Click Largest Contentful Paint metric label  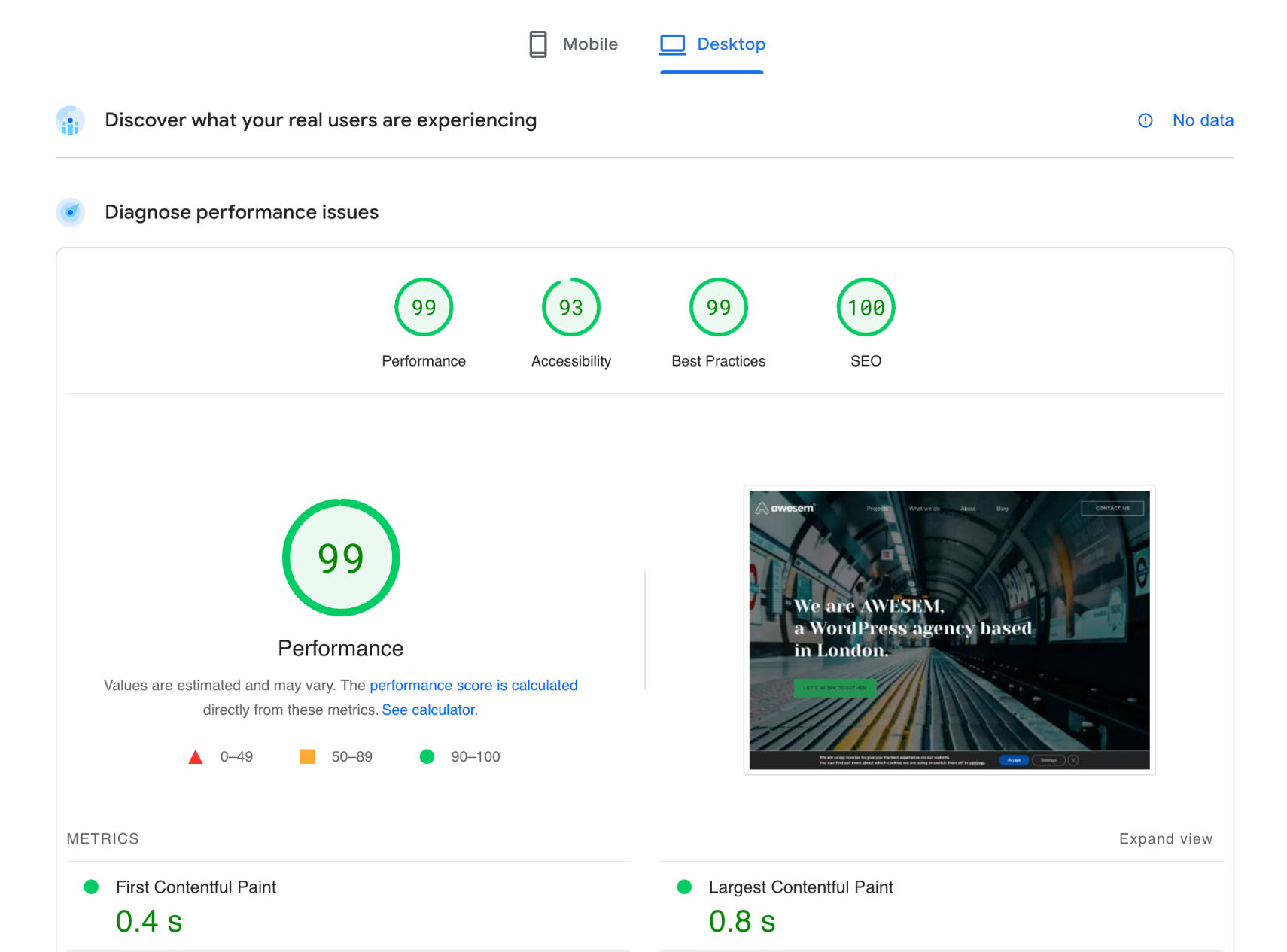point(801,887)
